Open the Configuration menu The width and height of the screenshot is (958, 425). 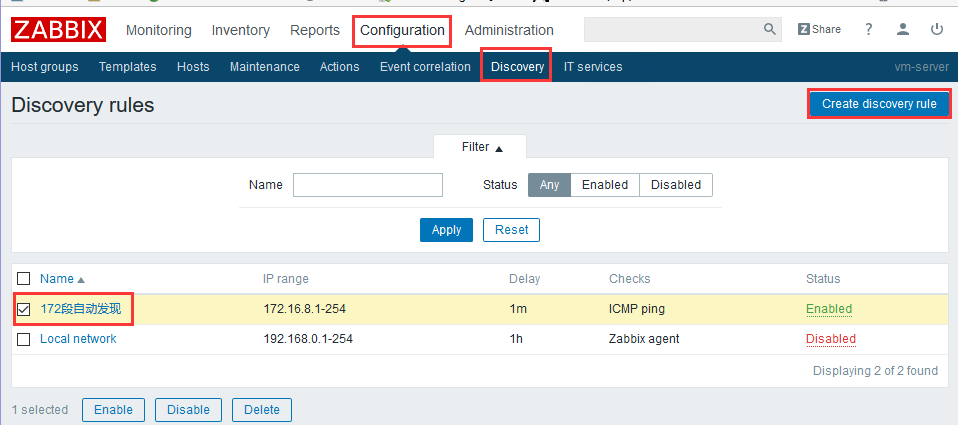(402, 30)
